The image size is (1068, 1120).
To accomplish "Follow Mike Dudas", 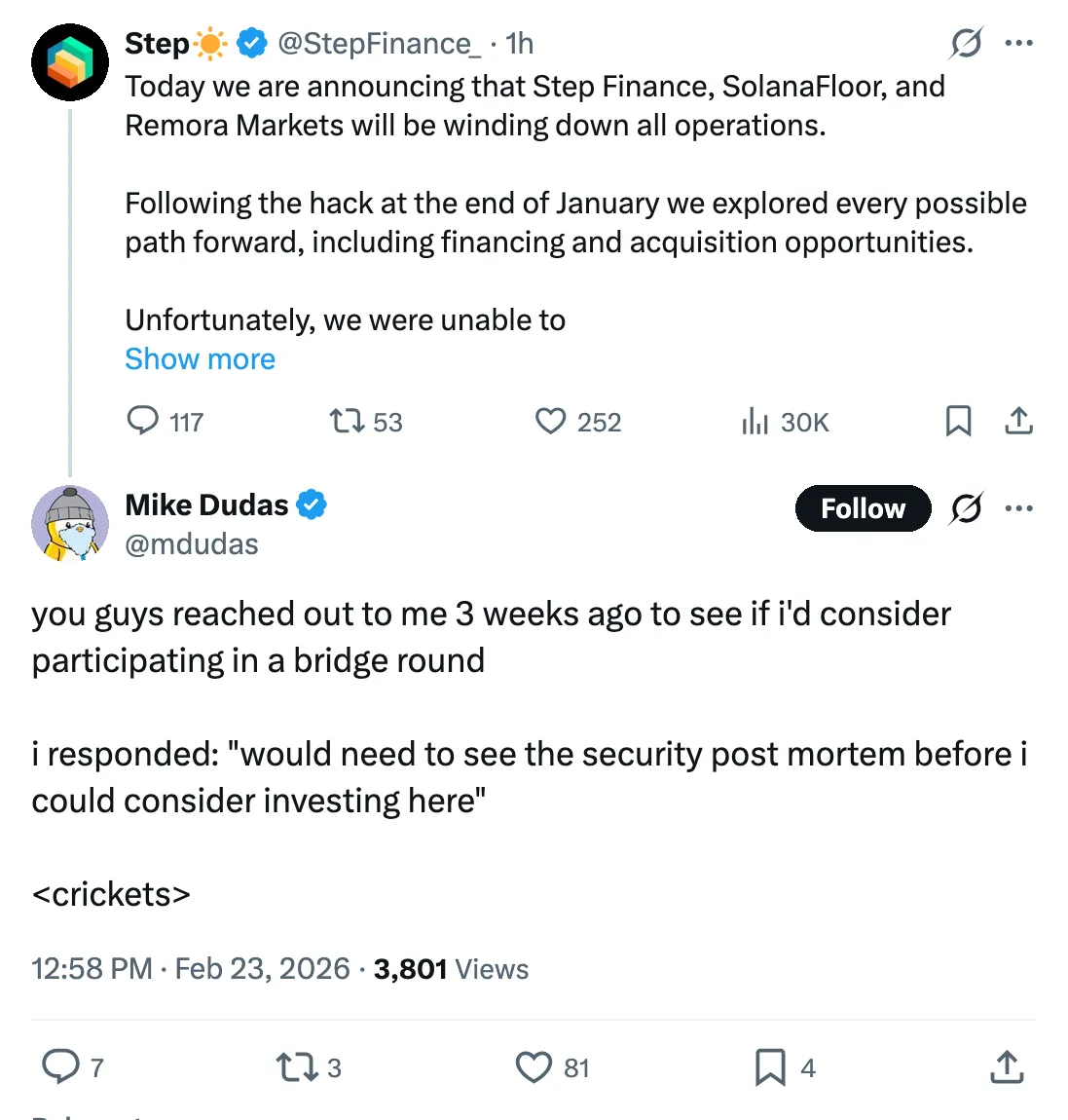I will (x=863, y=508).
